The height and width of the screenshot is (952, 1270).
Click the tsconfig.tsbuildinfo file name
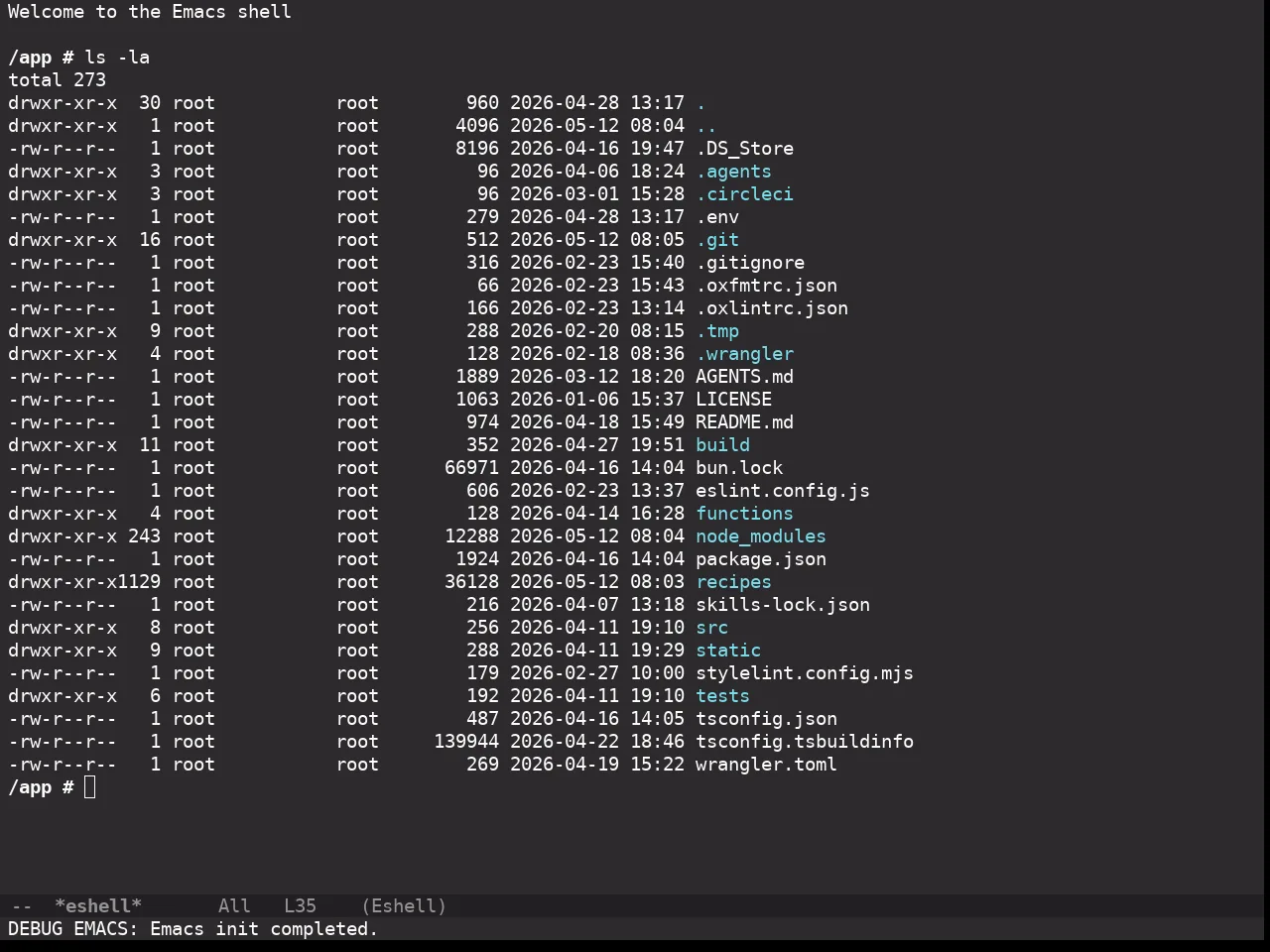coord(805,742)
